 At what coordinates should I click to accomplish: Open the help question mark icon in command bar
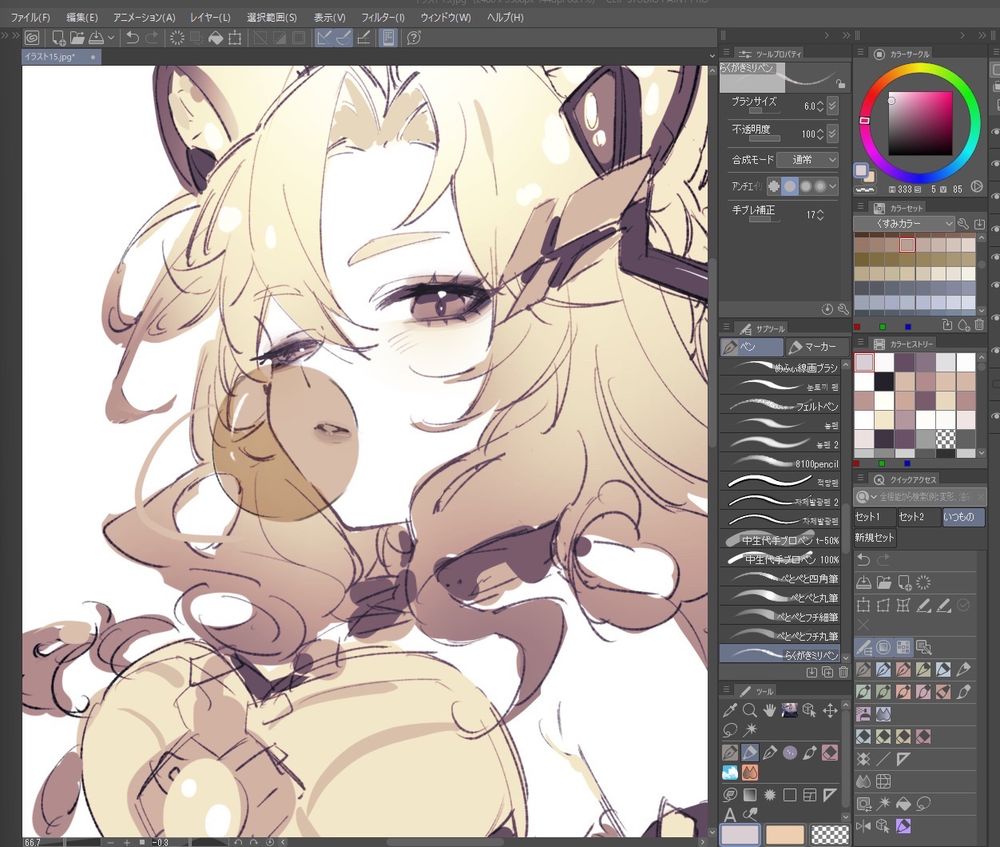coord(413,38)
